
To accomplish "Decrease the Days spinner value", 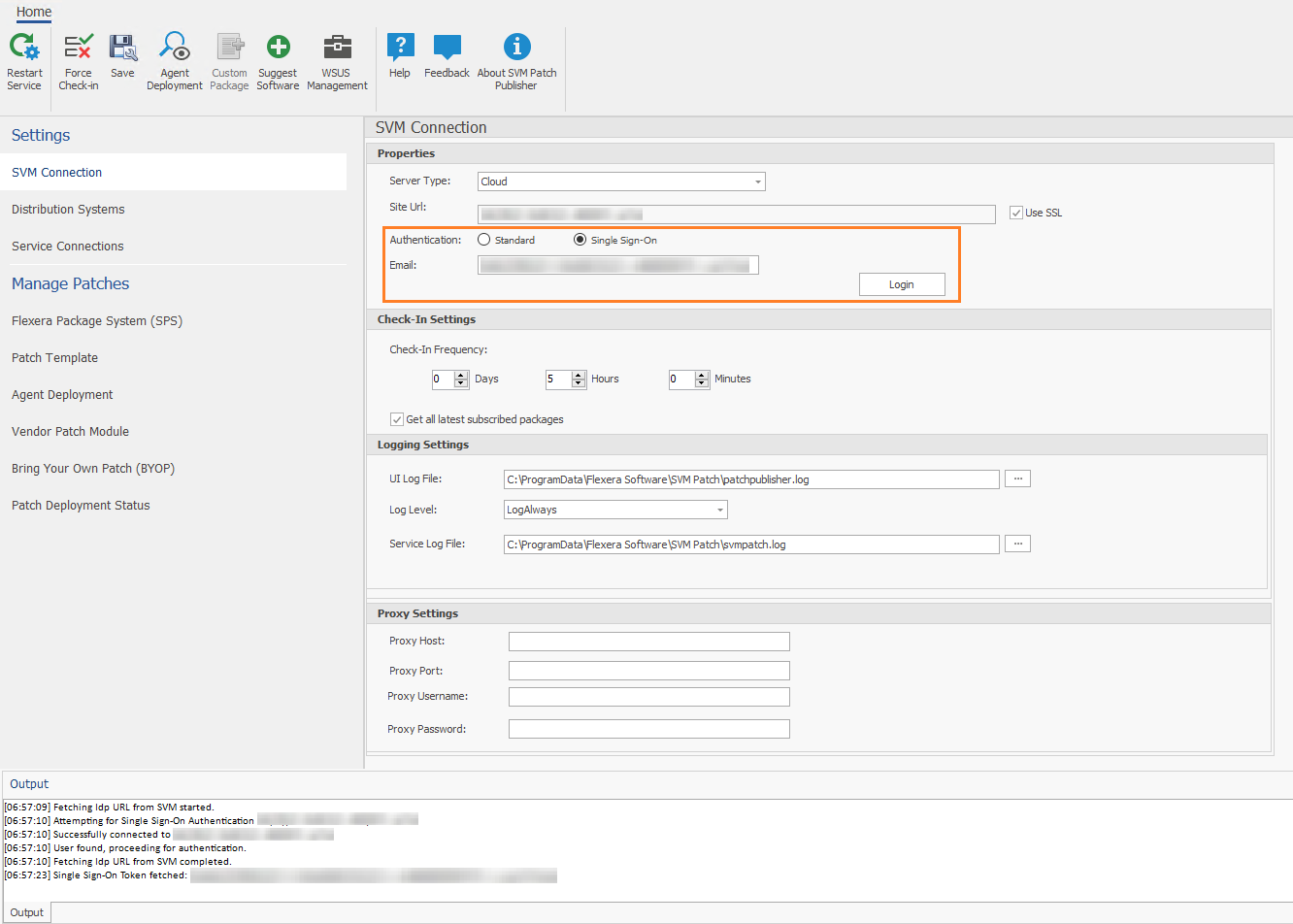I will point(461,383).
